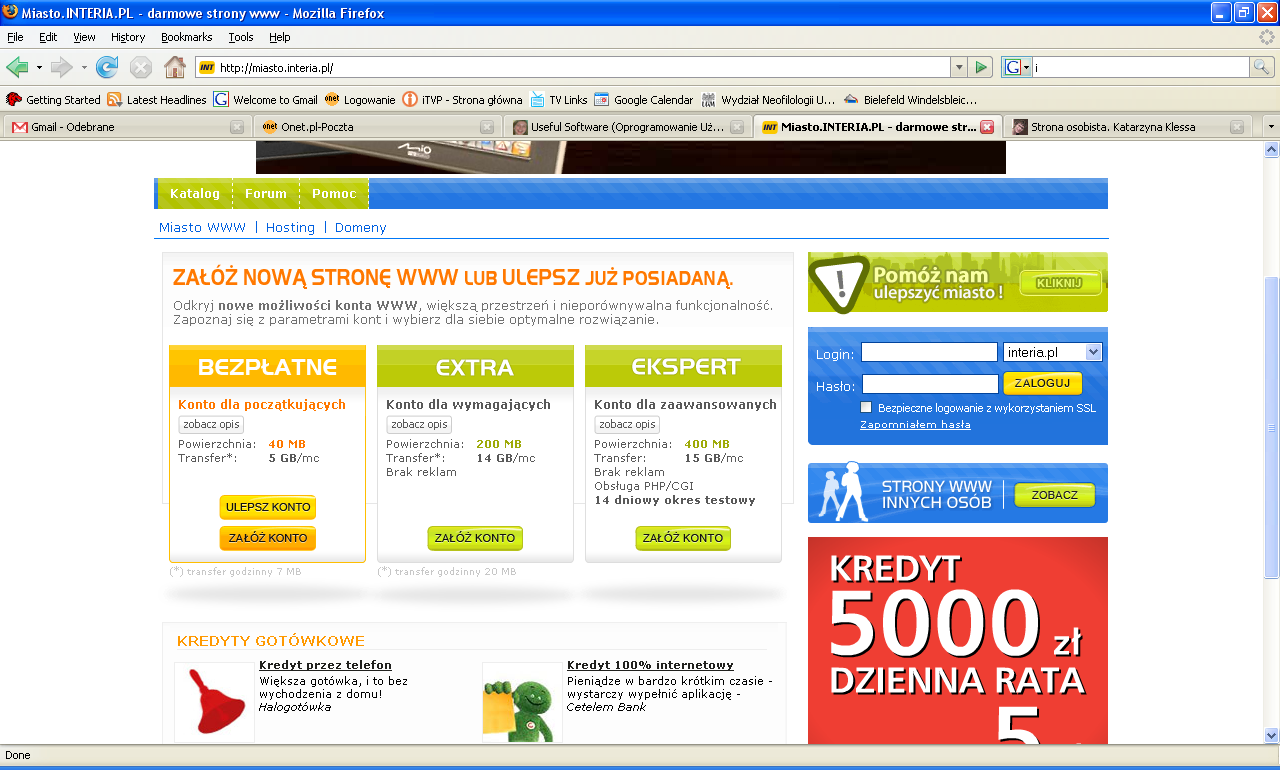This screenshot has height=770, width=1280.
Task: Click the Stop loading button
Action: click(x=141, y=67)
